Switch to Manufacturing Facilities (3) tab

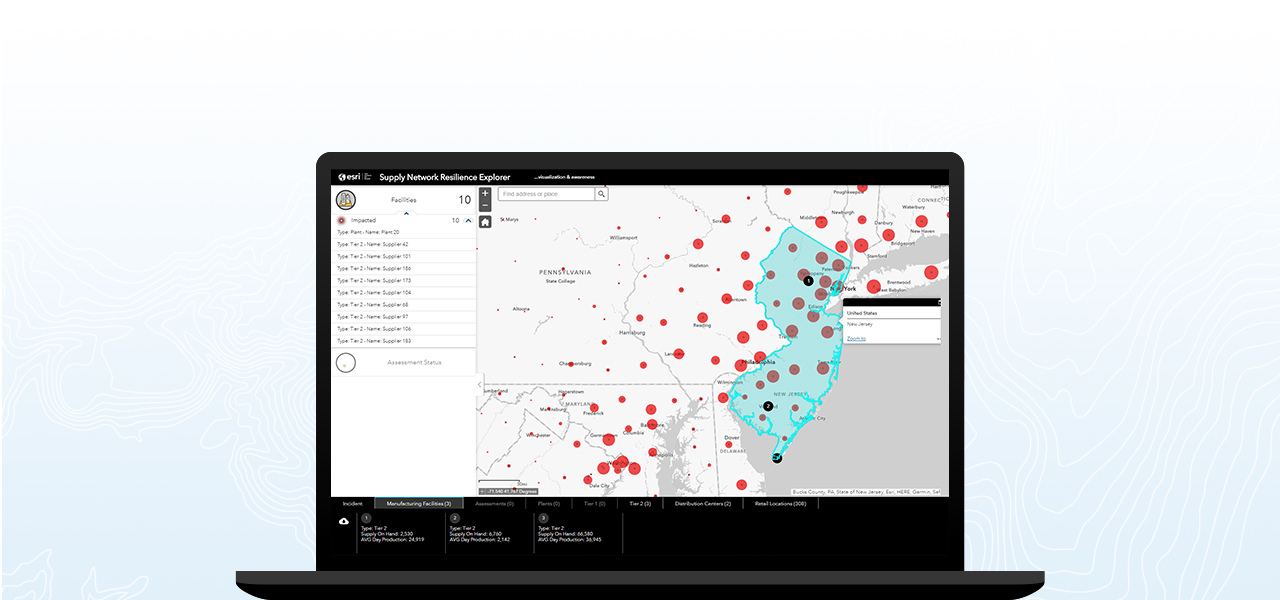coord(418,504)
